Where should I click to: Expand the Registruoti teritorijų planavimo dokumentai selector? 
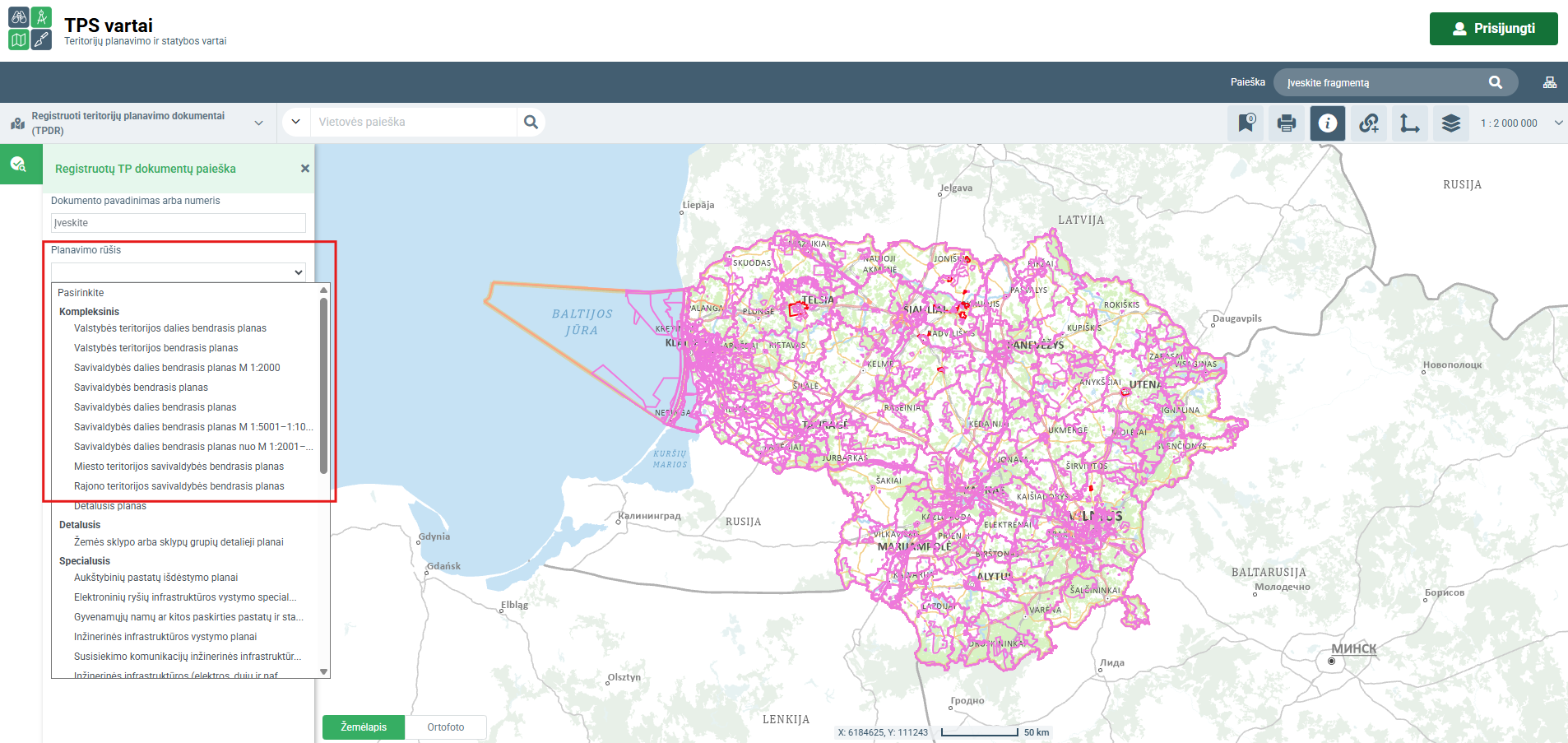pyautogui.click(x=258, y=123)
